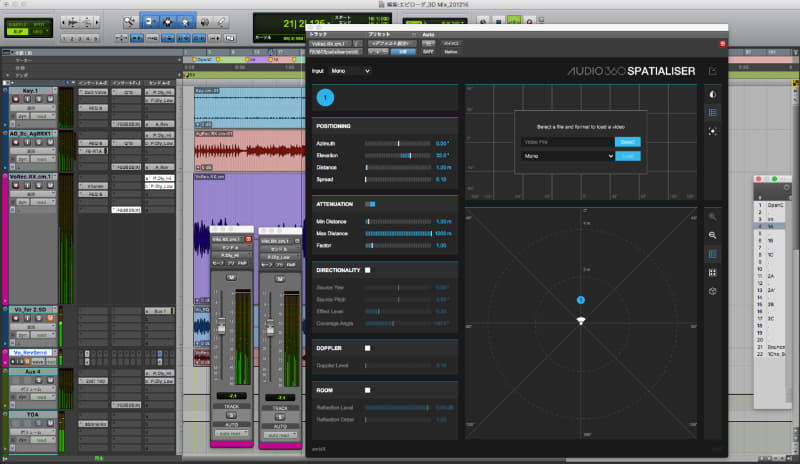Open the Key.1 track name dropdown arrow
Image resolution: width=800 pixels, height=464 pixels.
(55, 91)
